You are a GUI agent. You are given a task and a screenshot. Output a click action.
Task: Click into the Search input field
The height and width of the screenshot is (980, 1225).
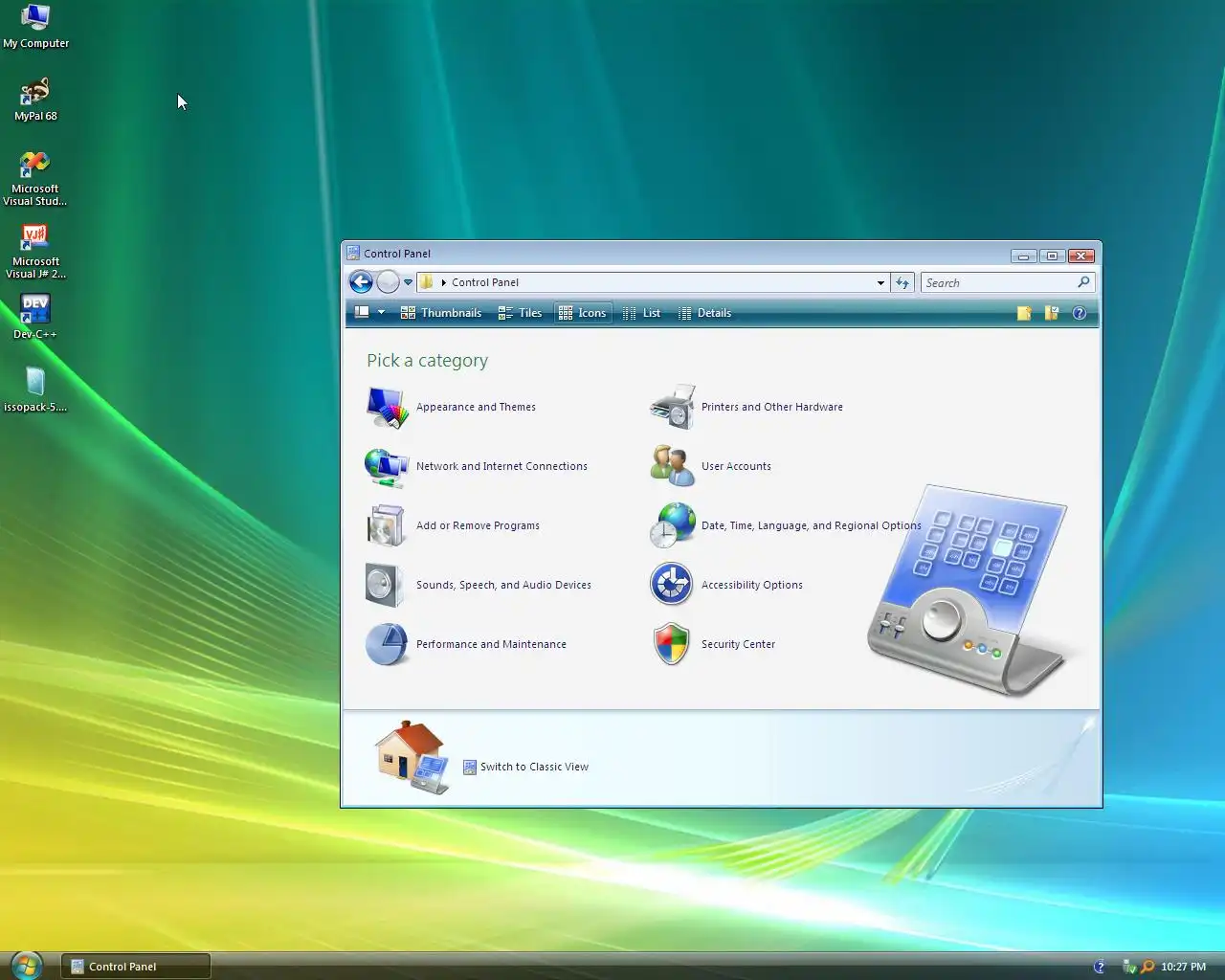995,282
